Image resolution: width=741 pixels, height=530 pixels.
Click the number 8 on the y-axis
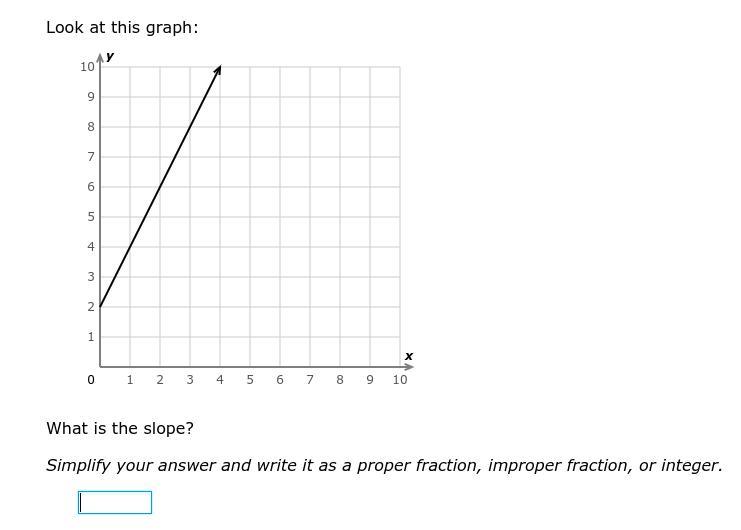[91, 127]
